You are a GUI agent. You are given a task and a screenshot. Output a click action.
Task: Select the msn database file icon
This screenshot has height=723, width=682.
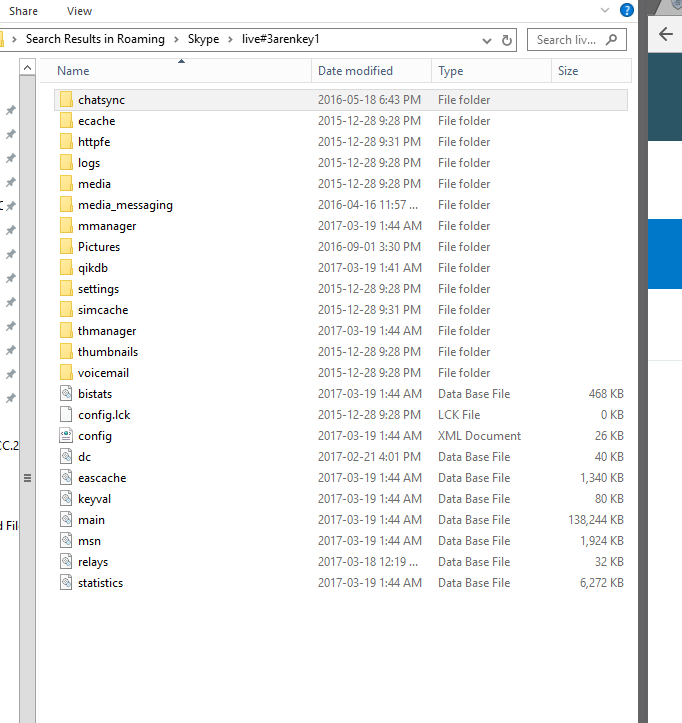pyautogui.click(x=66, y=540)
